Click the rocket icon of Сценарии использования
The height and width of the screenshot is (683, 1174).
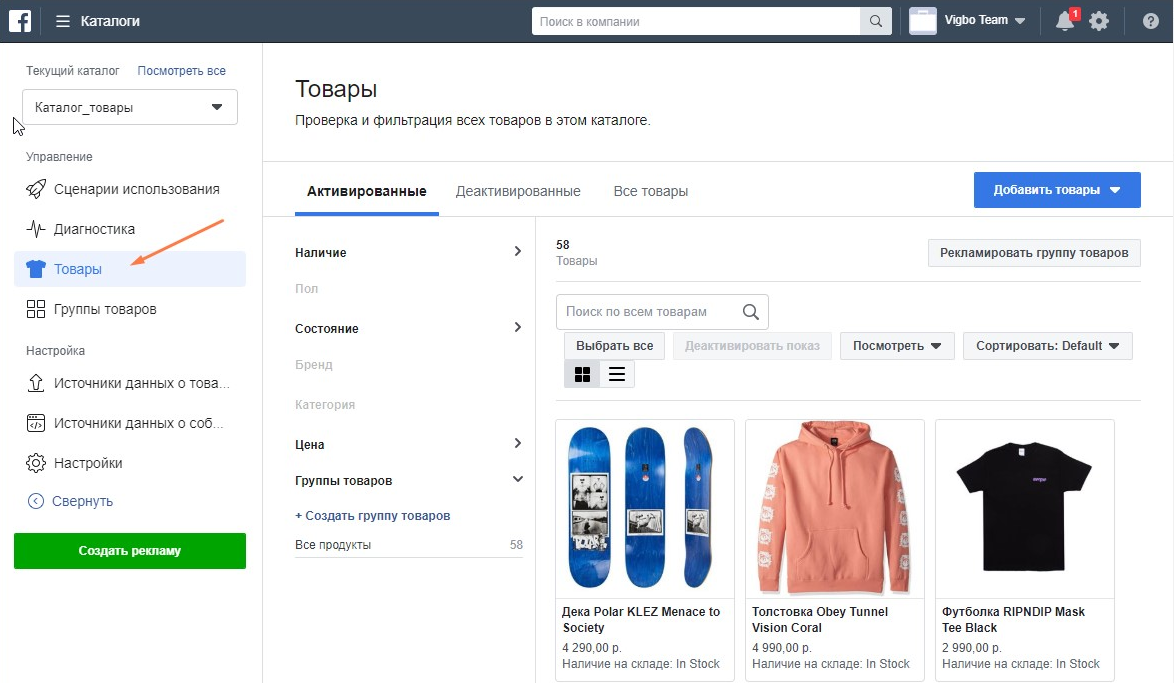36,189
